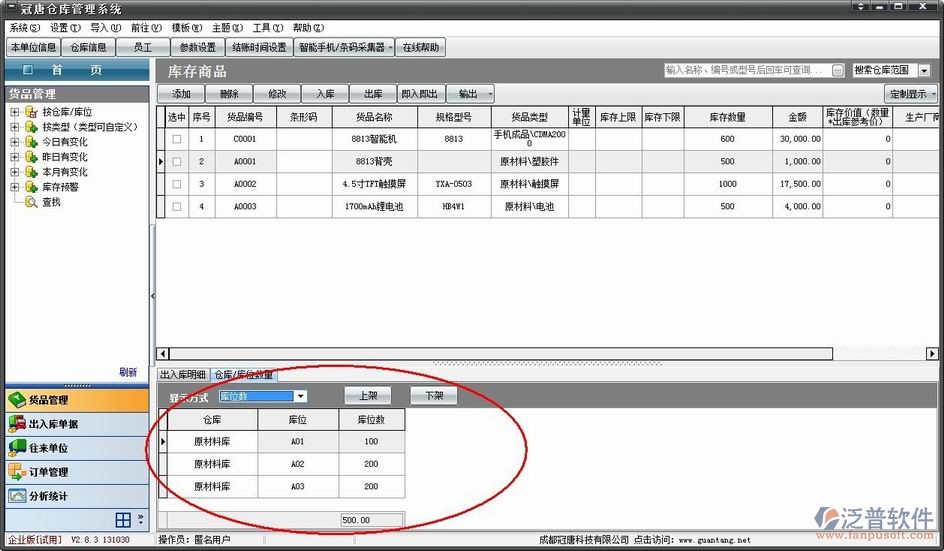
Task: Open 出入库单据 module with truck icon
Action: click(52, 424)
